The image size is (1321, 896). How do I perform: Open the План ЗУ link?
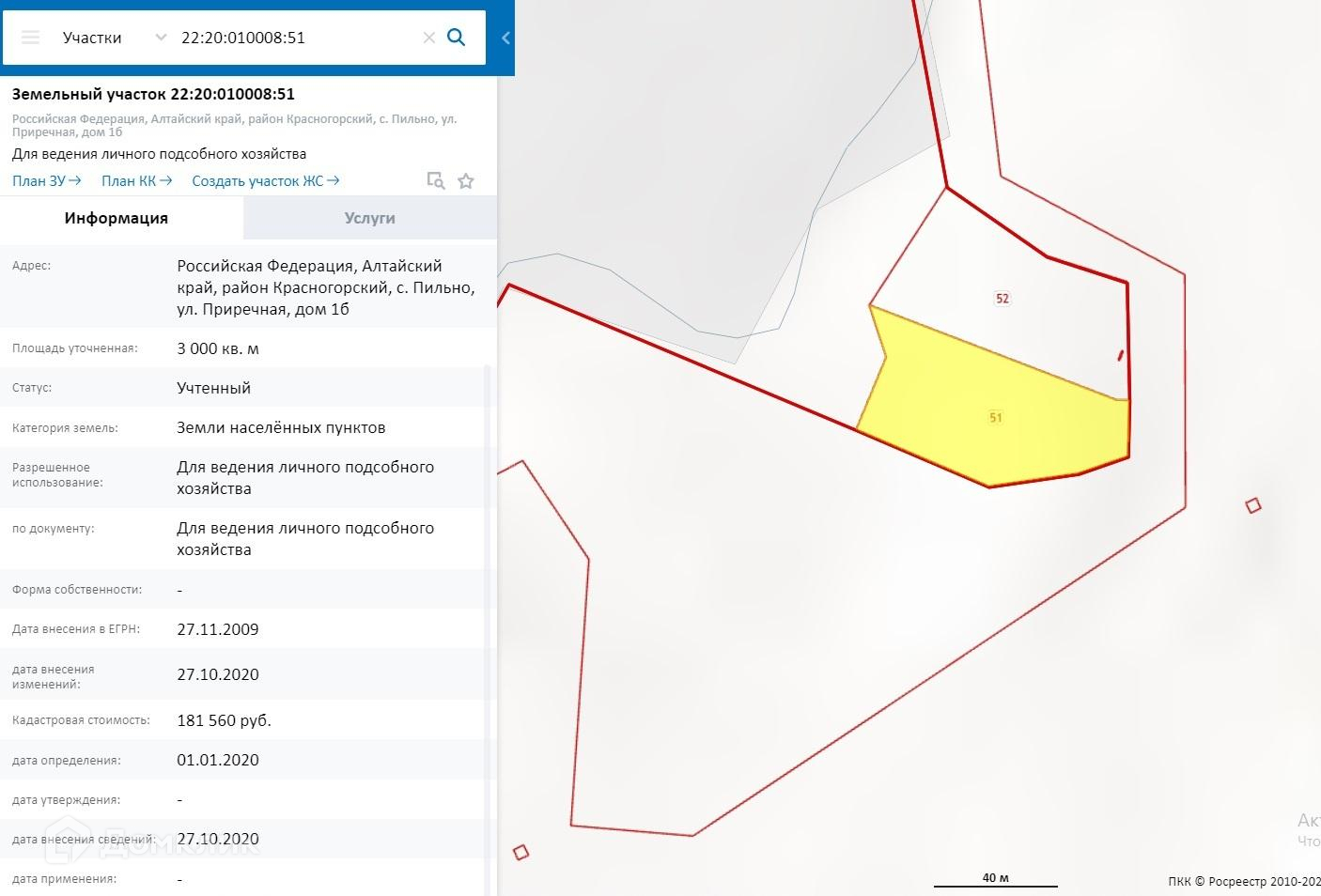(x=47, y=180)
